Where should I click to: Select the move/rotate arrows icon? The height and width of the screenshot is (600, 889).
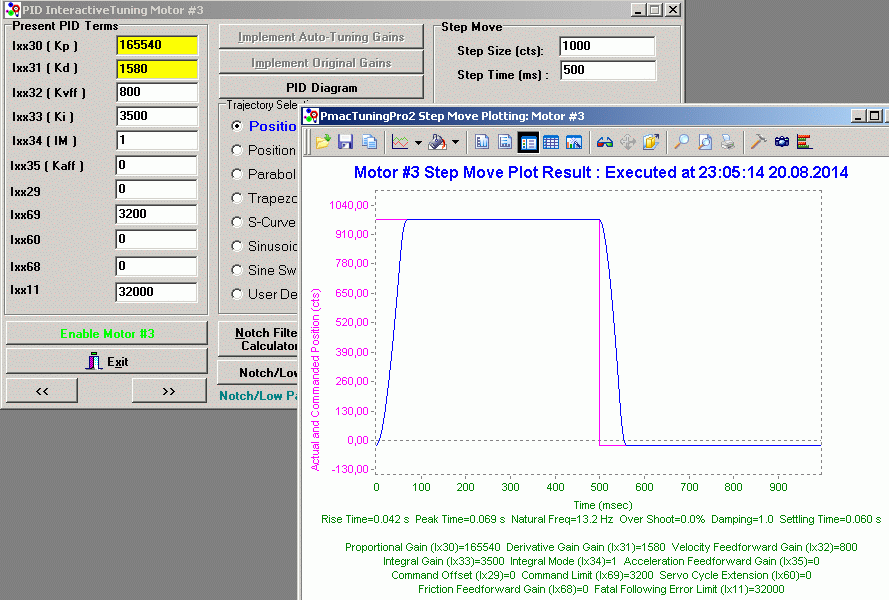[628, 142]
